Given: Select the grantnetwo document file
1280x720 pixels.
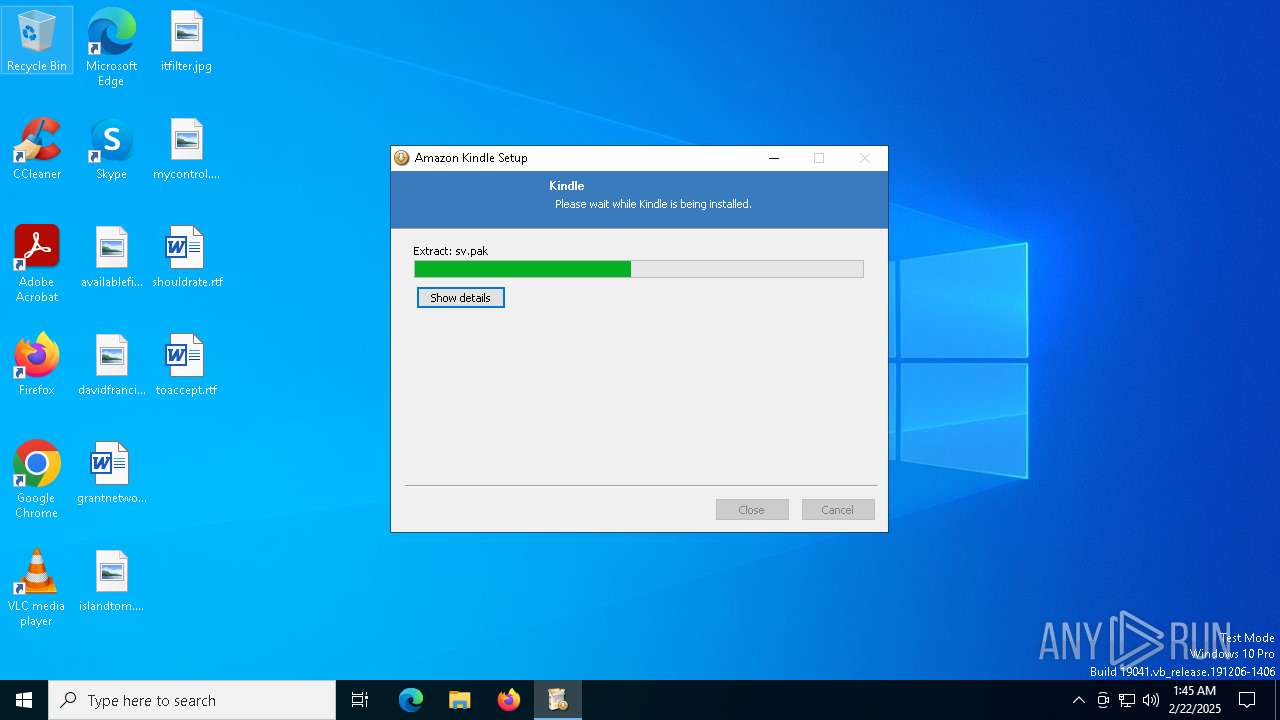Looking at the screenshot, I should point(111,473).
